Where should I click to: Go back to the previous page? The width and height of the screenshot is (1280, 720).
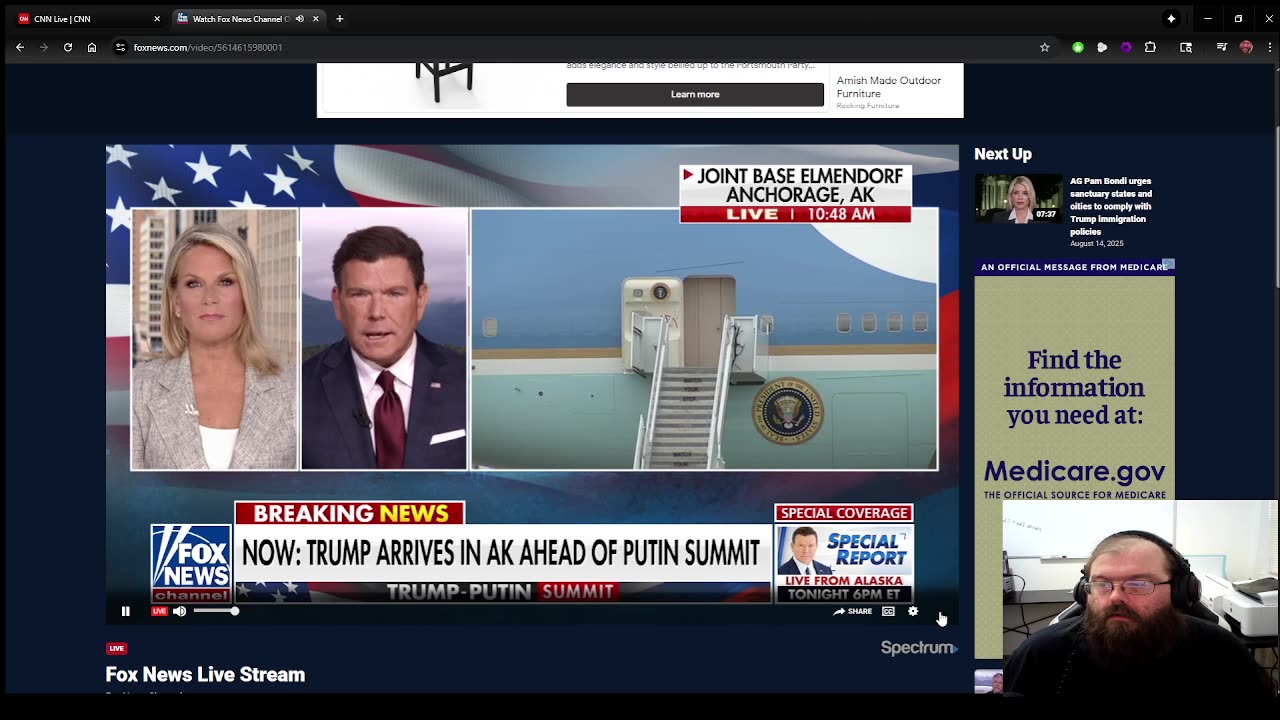(20, 47)
